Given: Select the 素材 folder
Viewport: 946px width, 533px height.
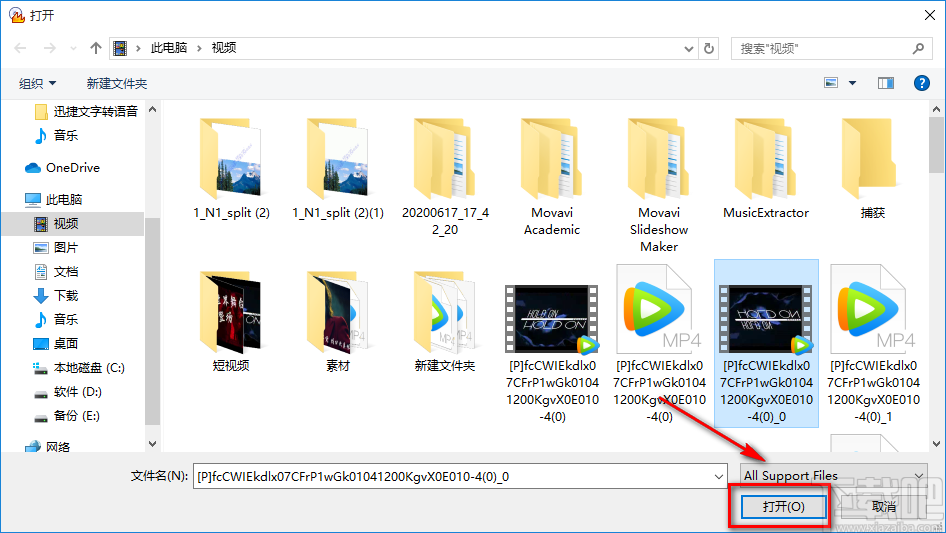Looking at the screenshot, I should [x=338, y=321].
